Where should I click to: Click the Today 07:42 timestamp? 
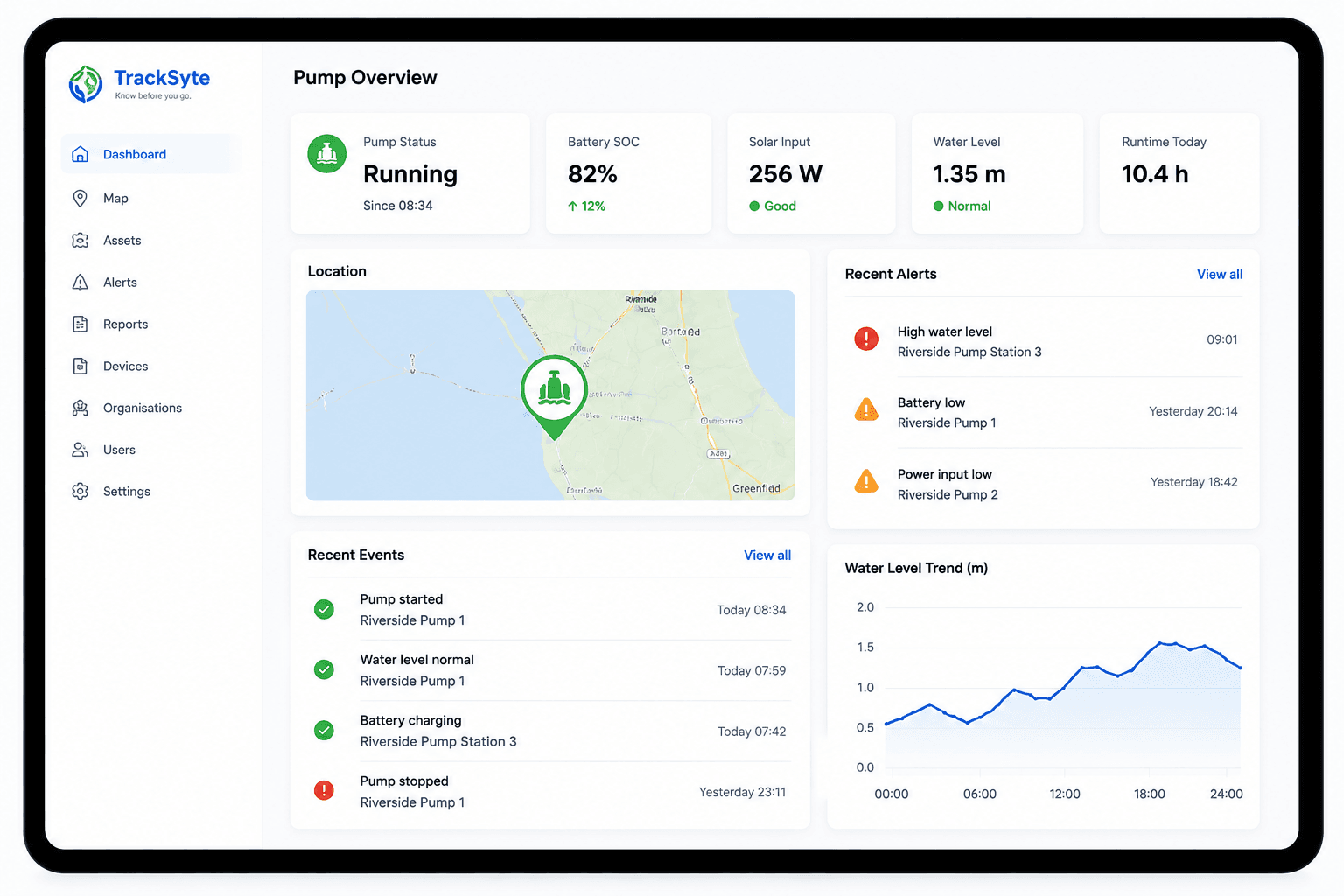(x=752, y=731)
